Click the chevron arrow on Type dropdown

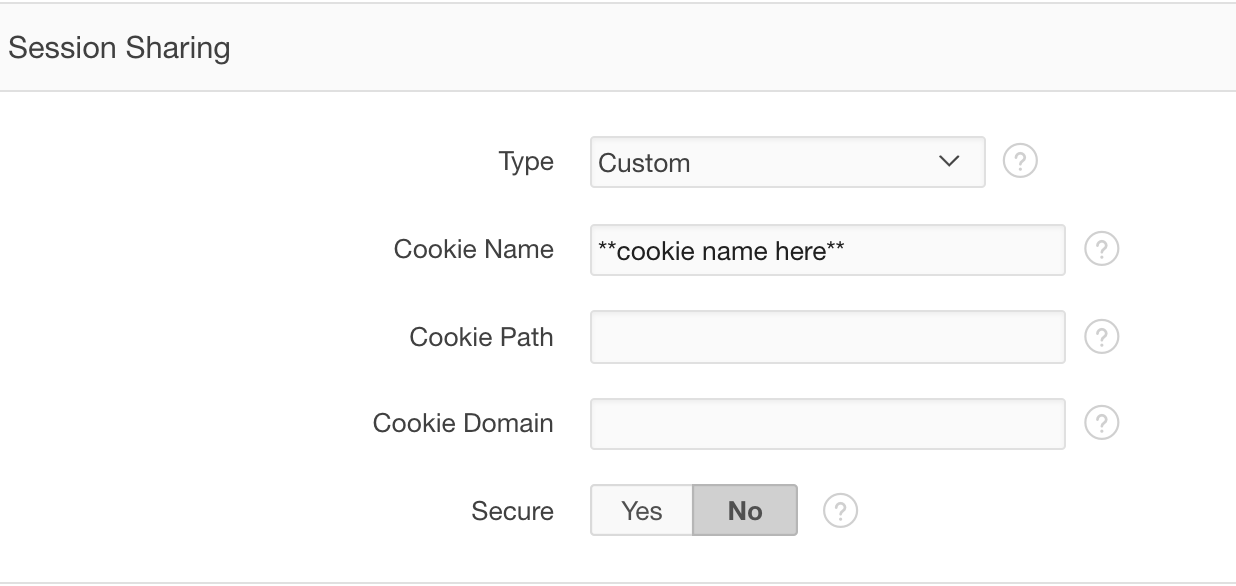[x=950, y=162]
